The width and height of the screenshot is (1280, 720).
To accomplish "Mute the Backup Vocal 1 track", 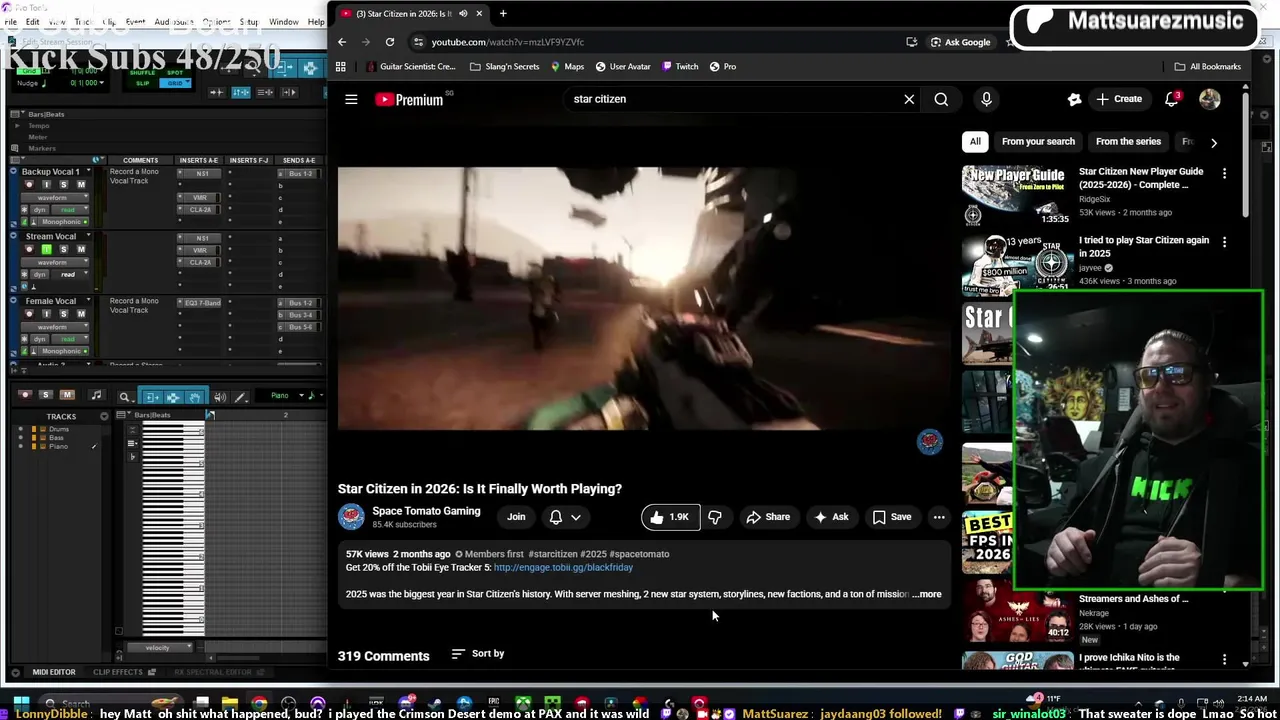I will pyautogui.click(x=81, y=185).
